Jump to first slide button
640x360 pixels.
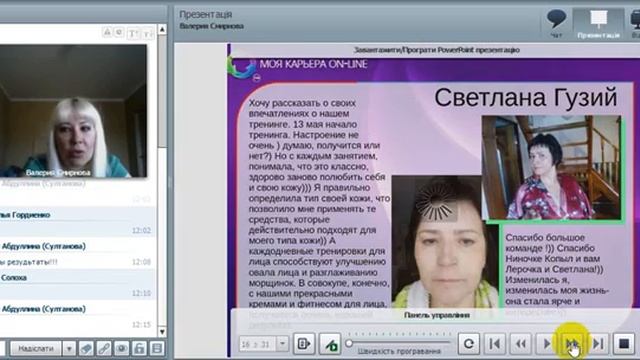[495, 344]
